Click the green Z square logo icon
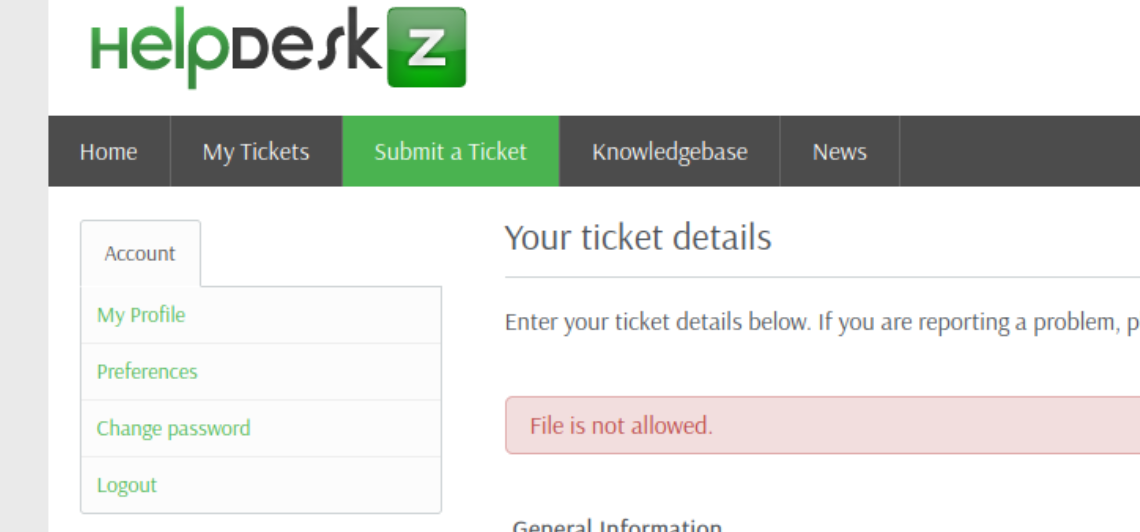 click(427, 47)
